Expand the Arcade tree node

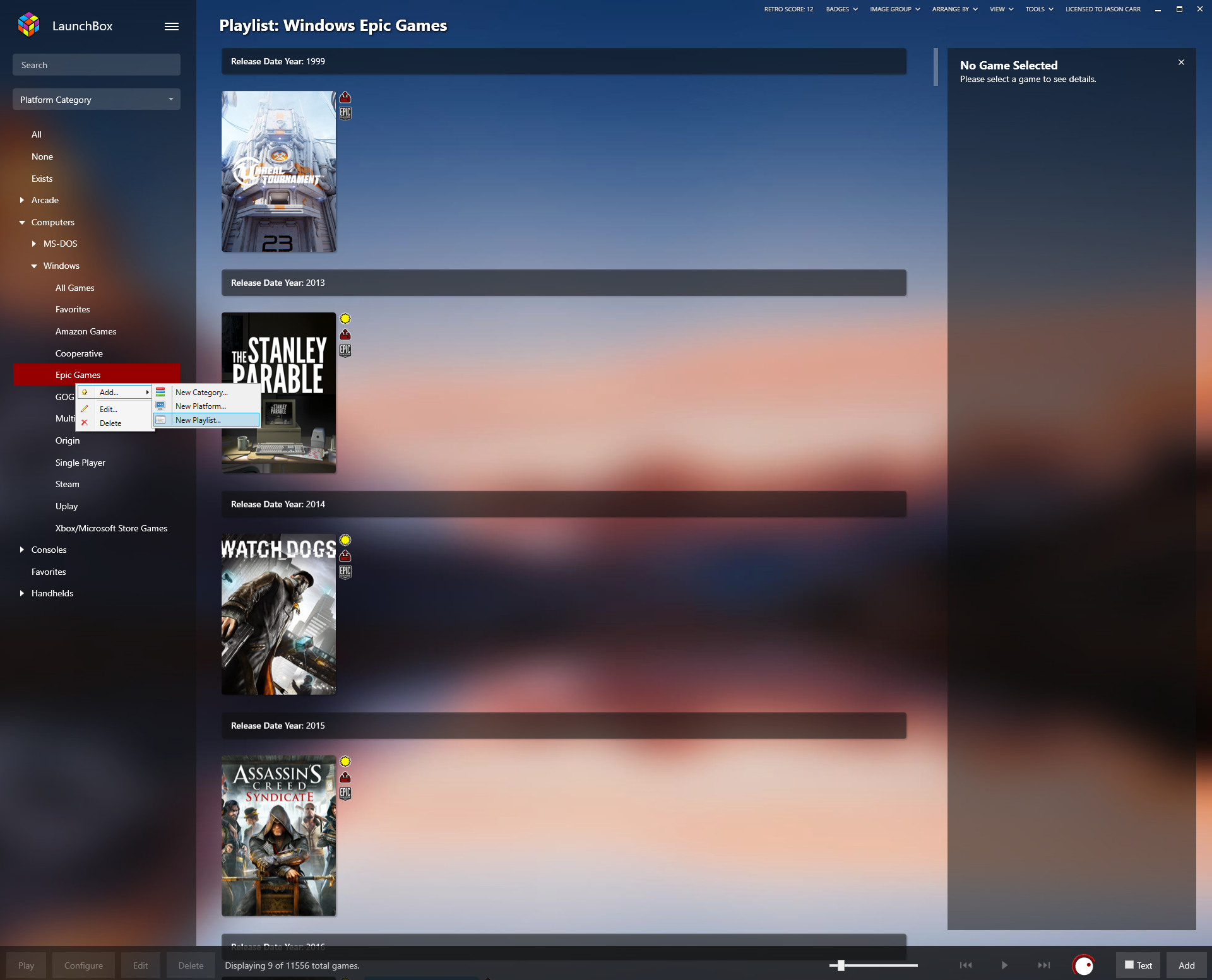22,200
